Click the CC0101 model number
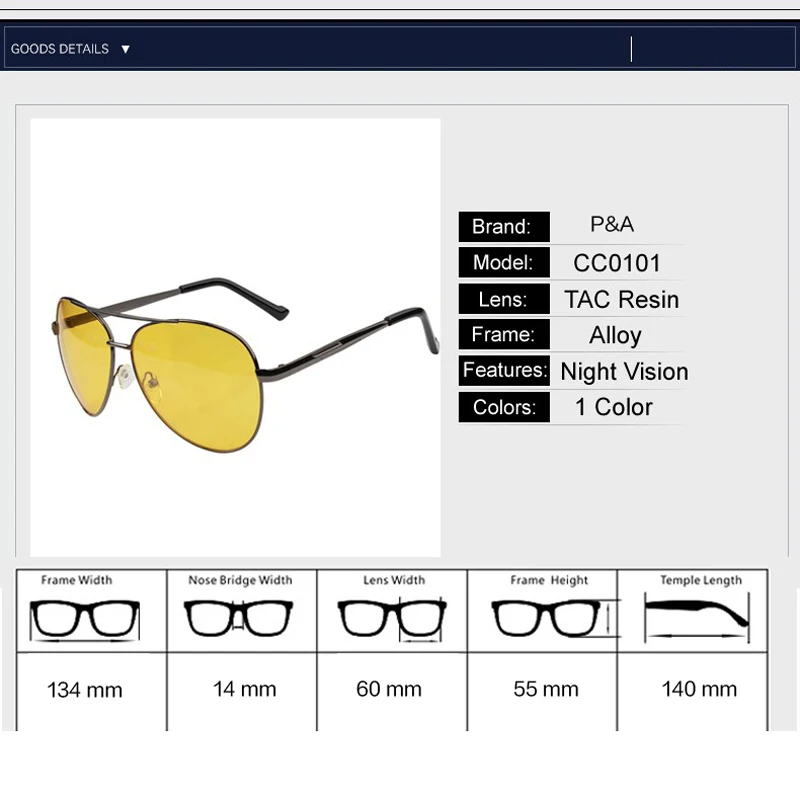The image size is (800, 800). pyautogui.click(x=617, y=263)
